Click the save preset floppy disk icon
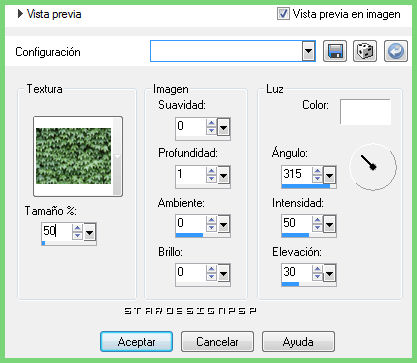Screen dimensions: 417x363 click(x=335, y=51)
